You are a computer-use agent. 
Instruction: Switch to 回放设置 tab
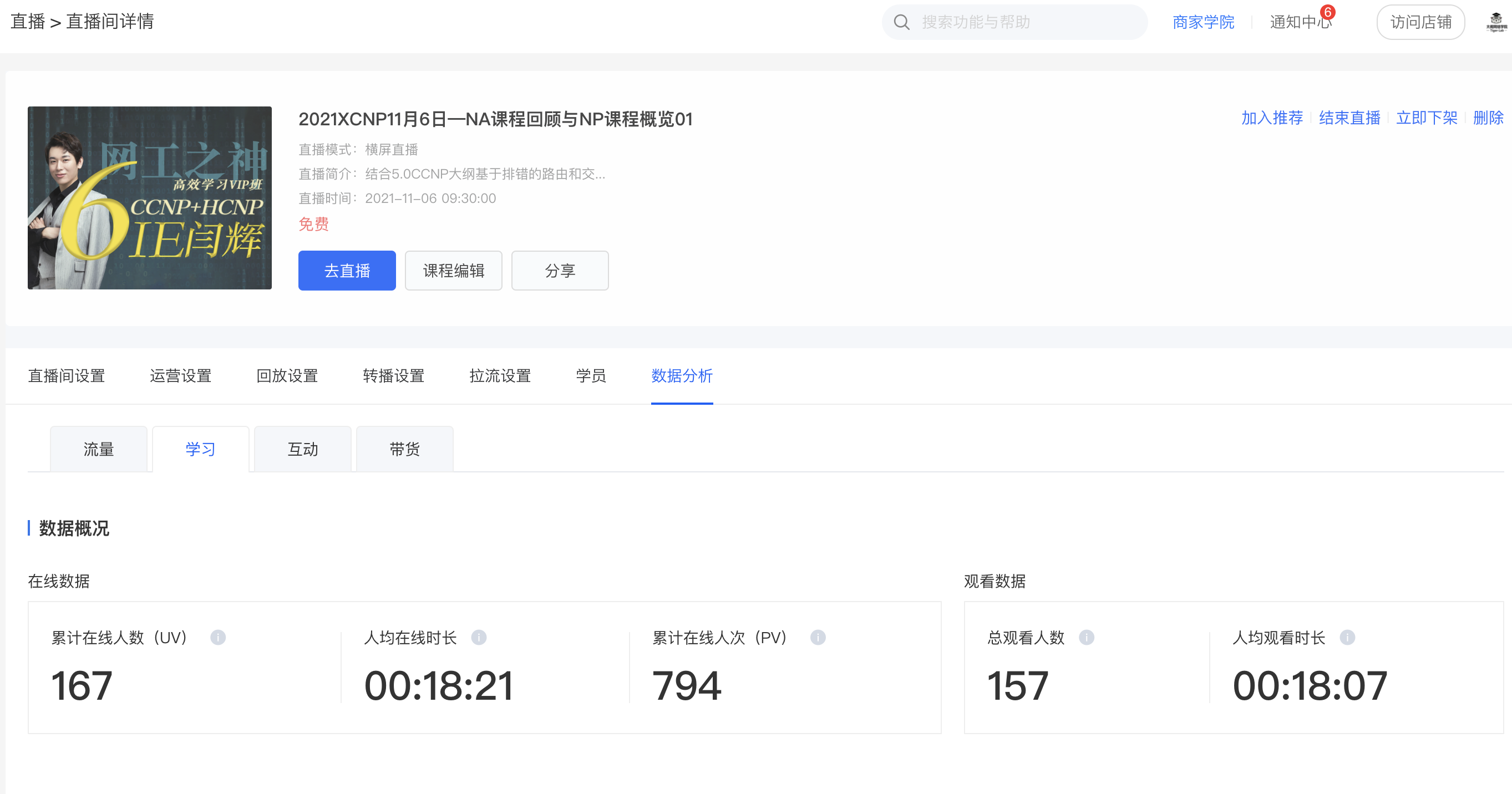point(287,375)
